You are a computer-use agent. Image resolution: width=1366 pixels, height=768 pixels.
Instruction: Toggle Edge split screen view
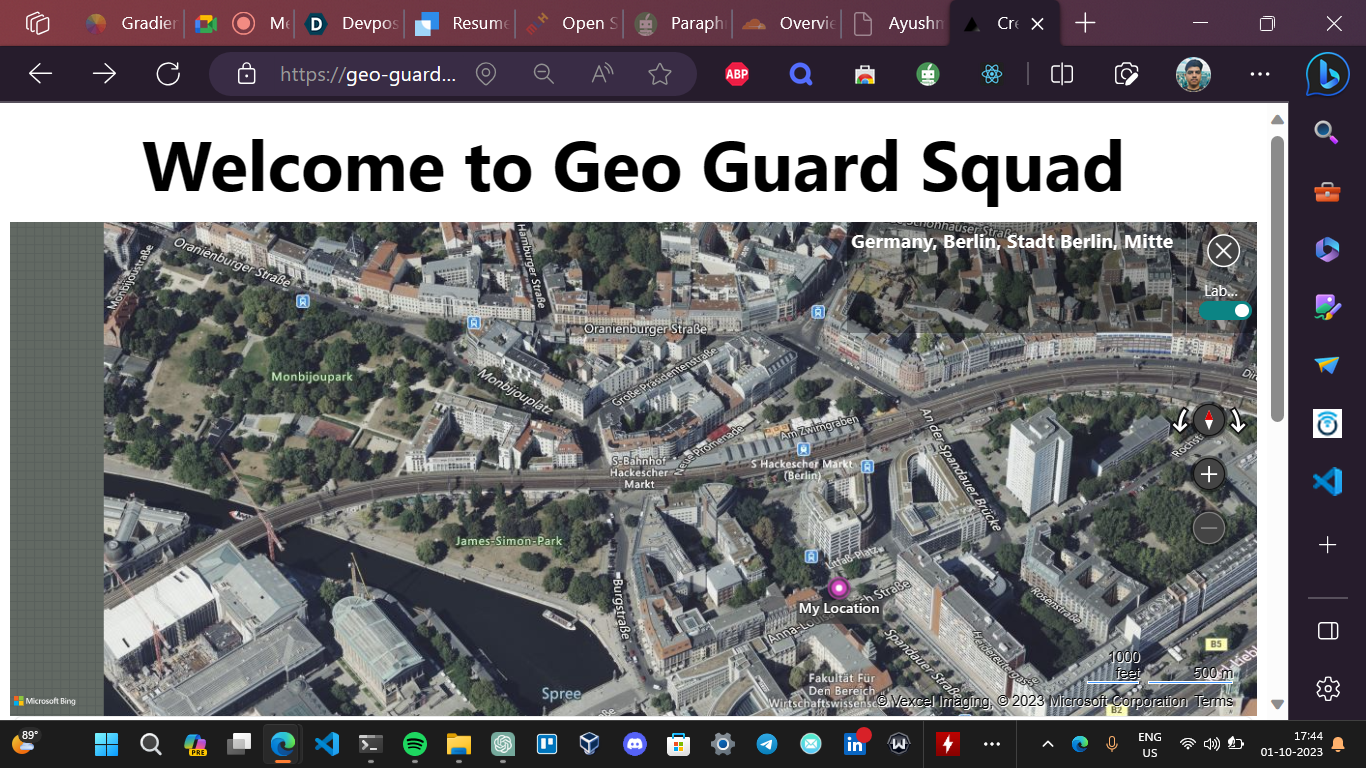pos(1062,74)
